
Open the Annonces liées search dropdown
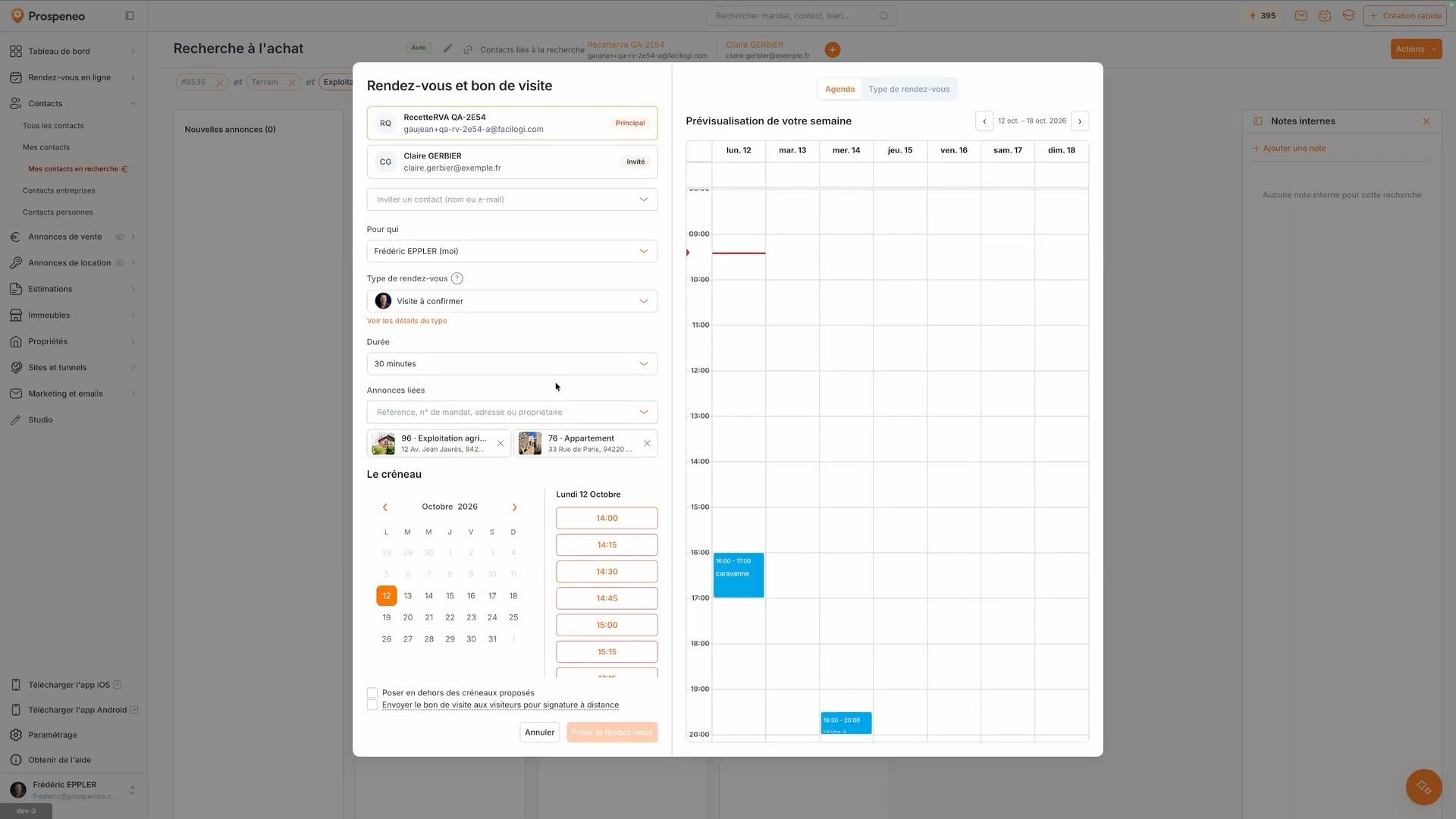point(512,413)
